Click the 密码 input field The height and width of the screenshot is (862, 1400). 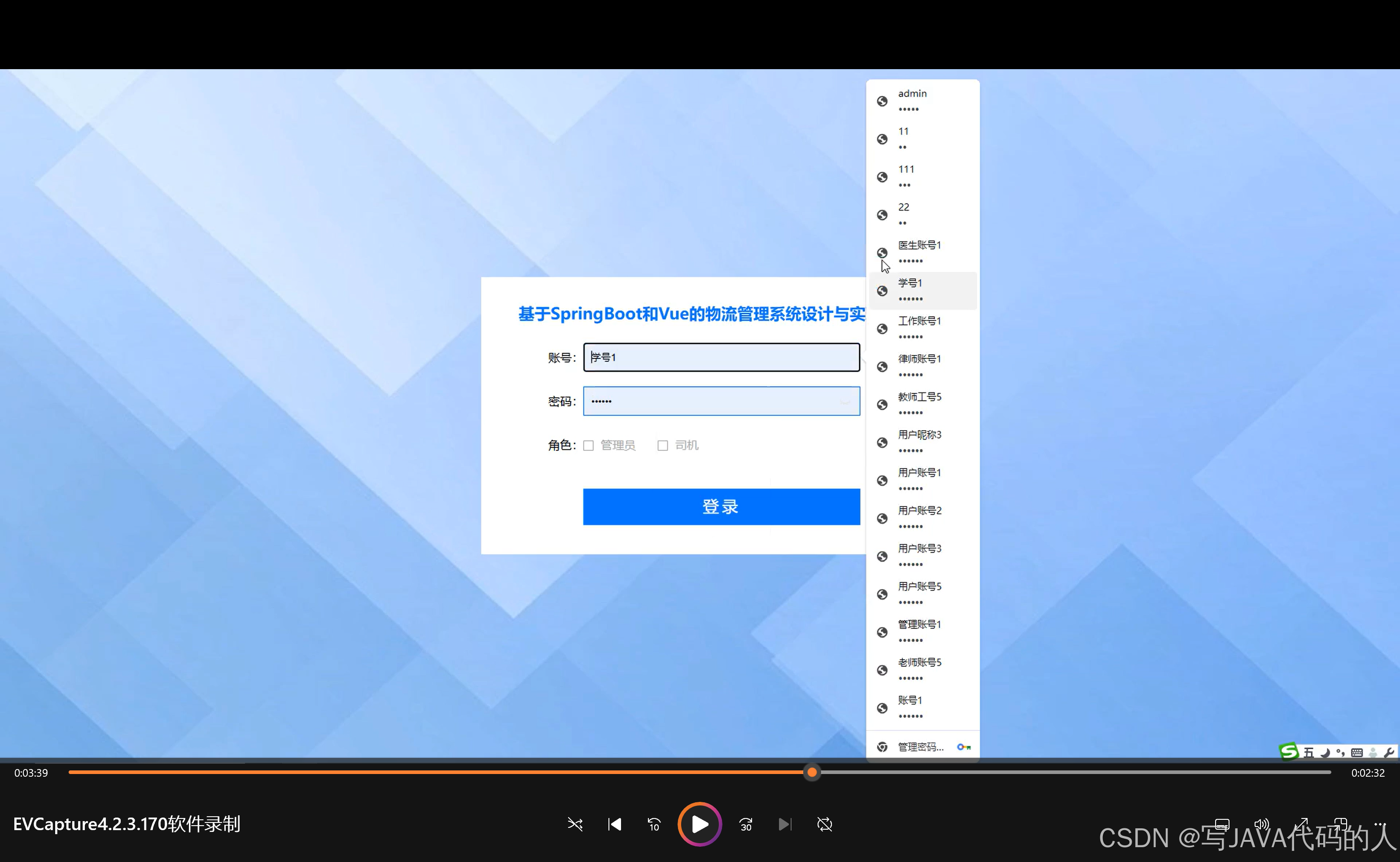tap(722, 401)
